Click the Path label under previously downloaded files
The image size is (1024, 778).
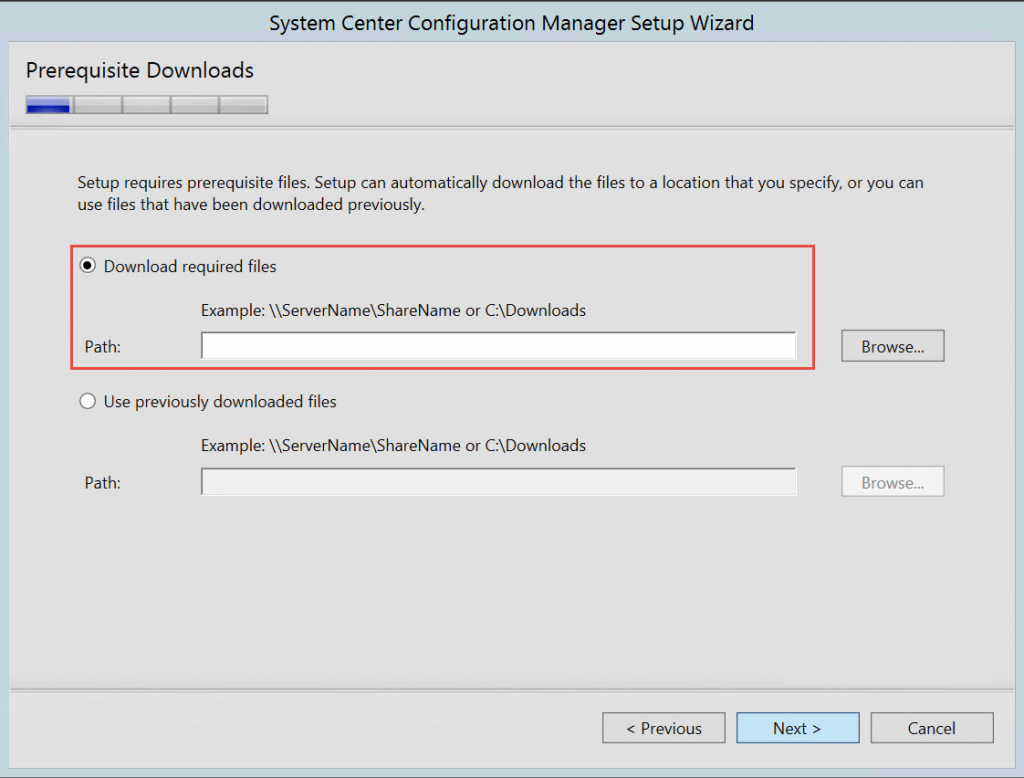pos(102,483)
